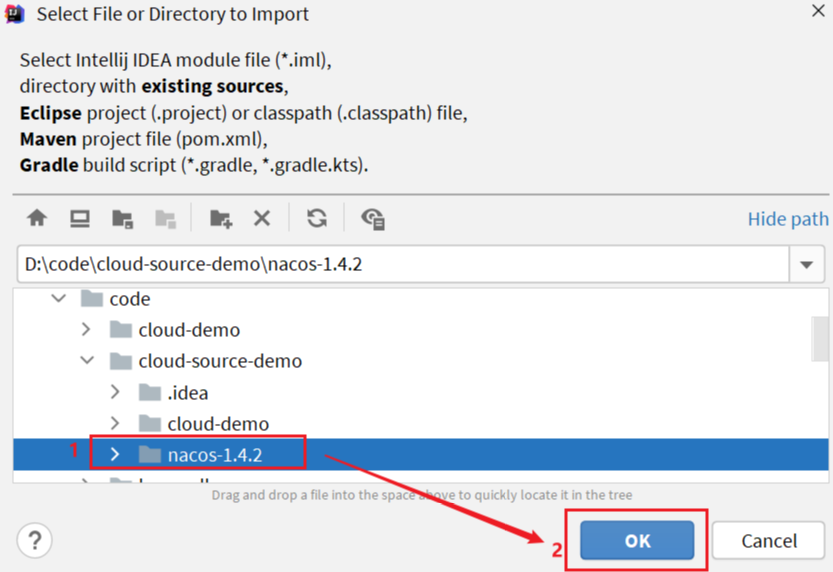Go to the Home directory icon
Viewport: 833px width, 572px height.
(37, 218)
